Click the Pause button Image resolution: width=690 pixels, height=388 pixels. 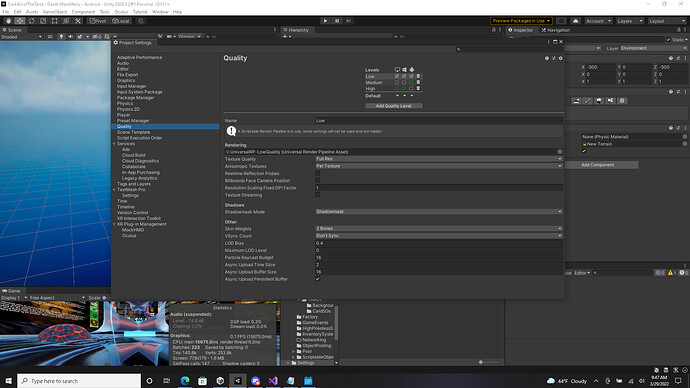(x=337, y=21)
